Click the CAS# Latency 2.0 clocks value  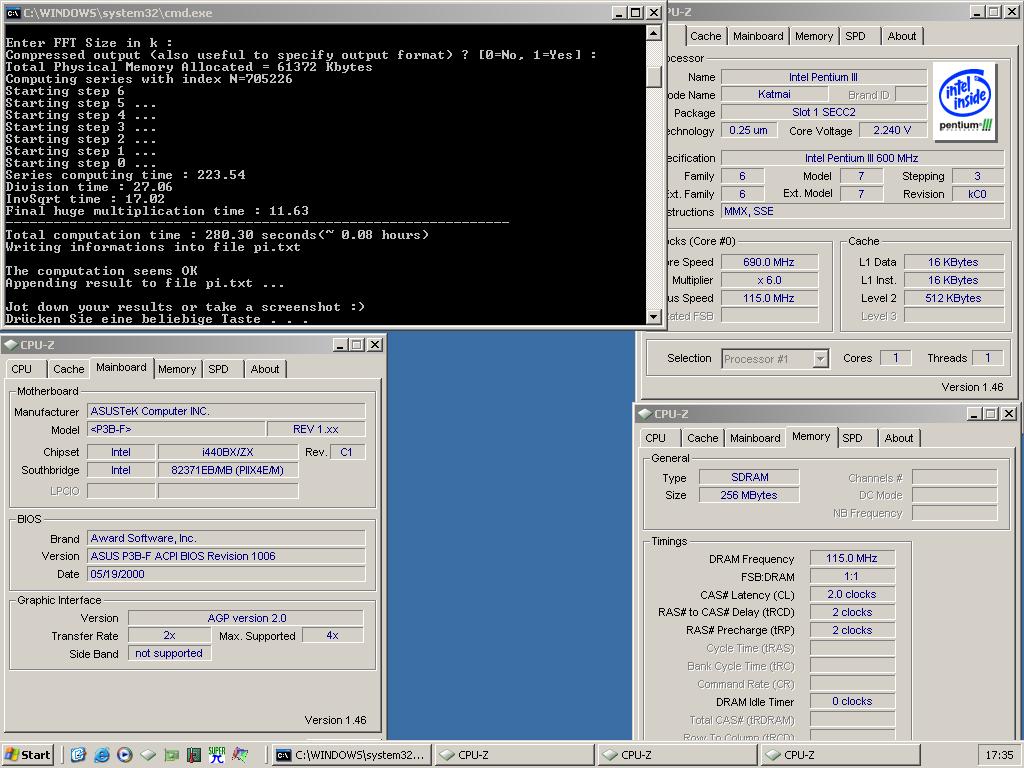pos(852,594)
